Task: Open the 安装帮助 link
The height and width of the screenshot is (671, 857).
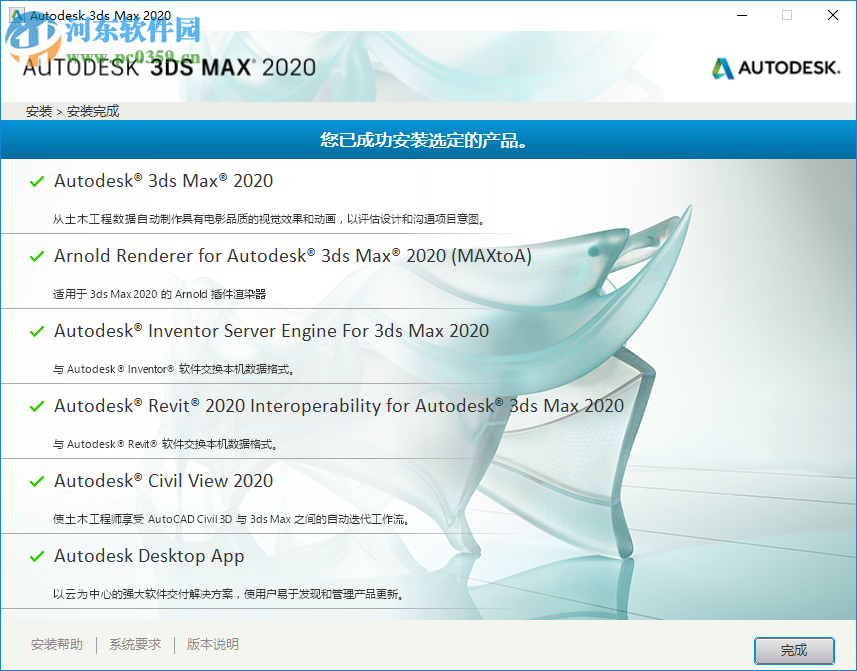Action: [x=57, y=645]
